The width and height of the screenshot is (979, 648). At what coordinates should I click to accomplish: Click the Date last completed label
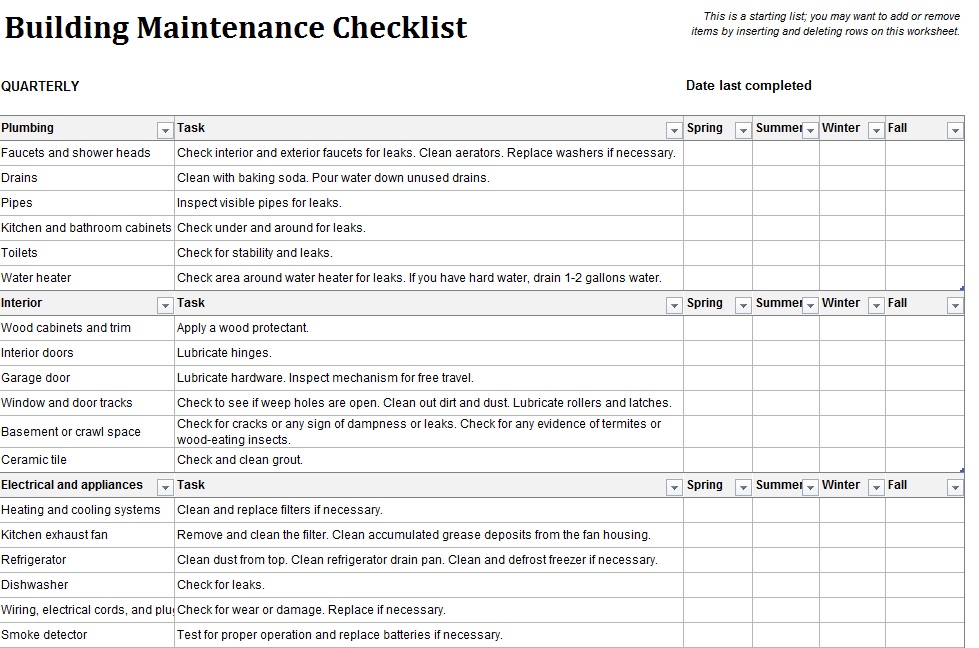pyautogui.click(x=749, y=86)
